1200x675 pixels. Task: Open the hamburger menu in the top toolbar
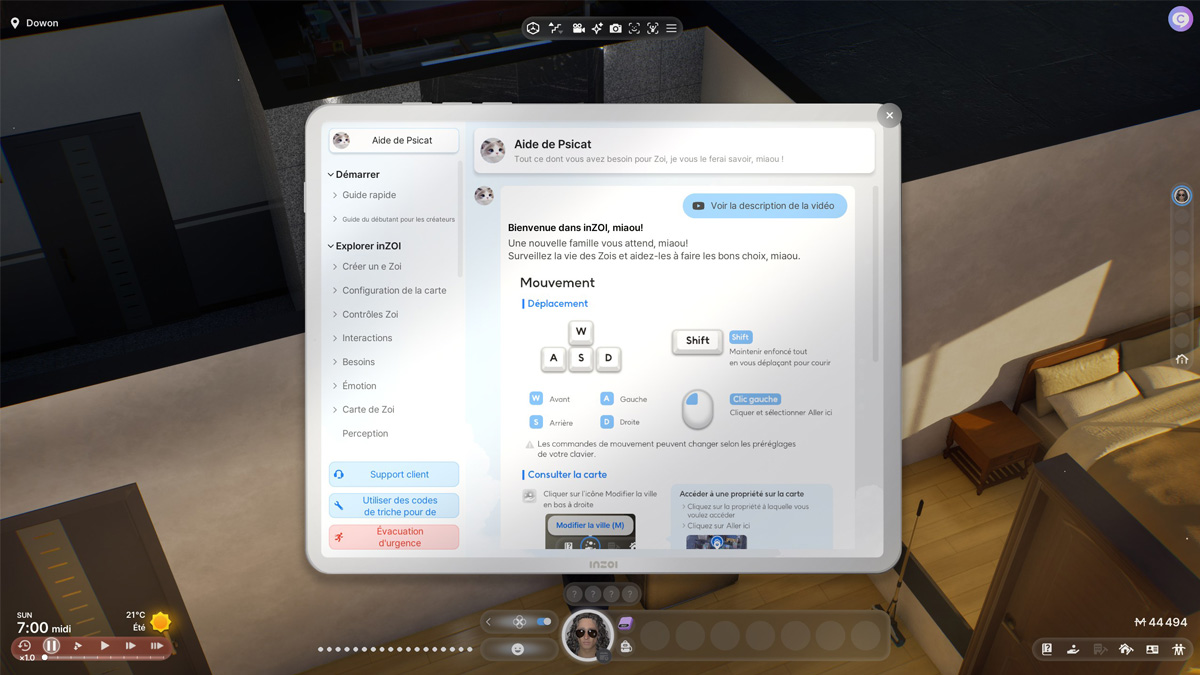671,28
